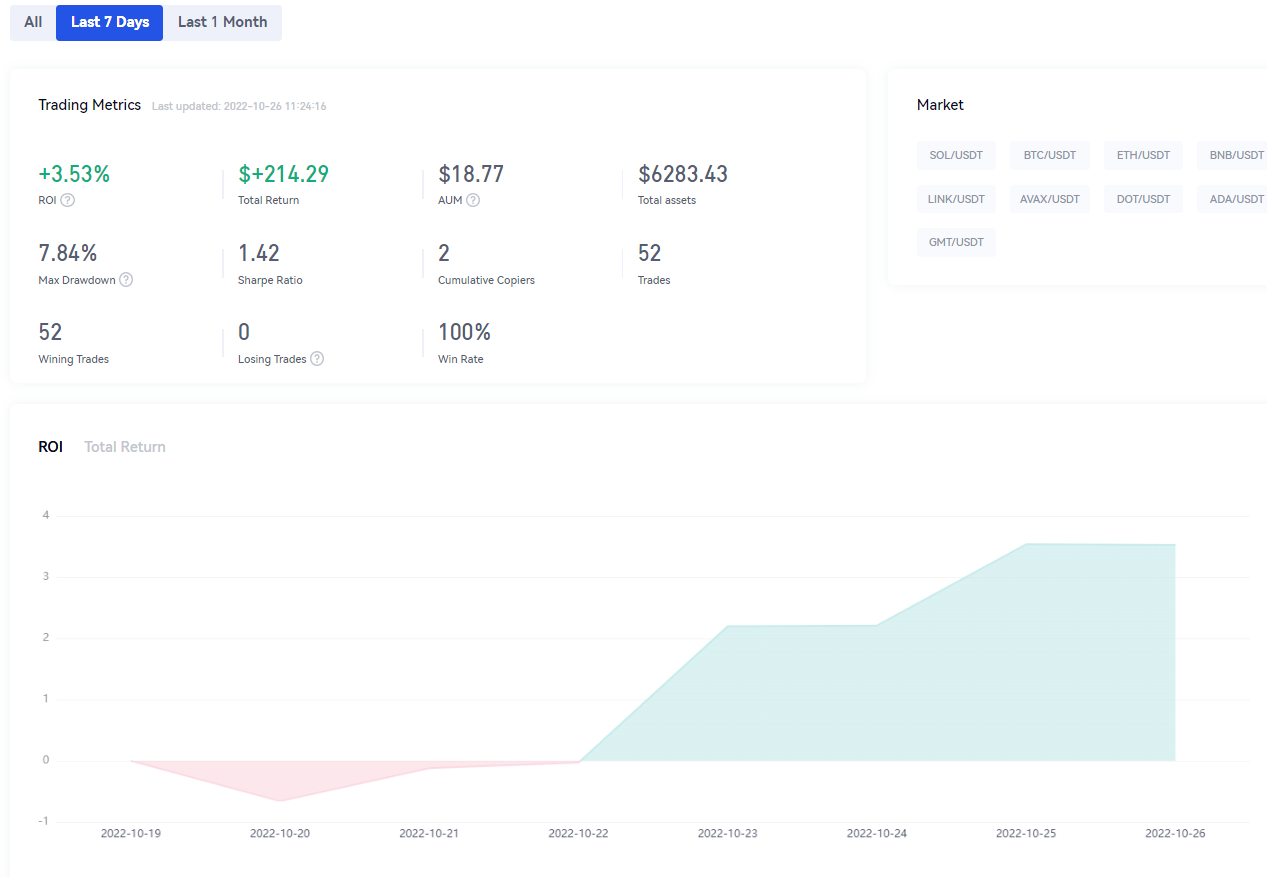
Task: Choose the LINK/USDT market pair
Action: coord(956,199)
